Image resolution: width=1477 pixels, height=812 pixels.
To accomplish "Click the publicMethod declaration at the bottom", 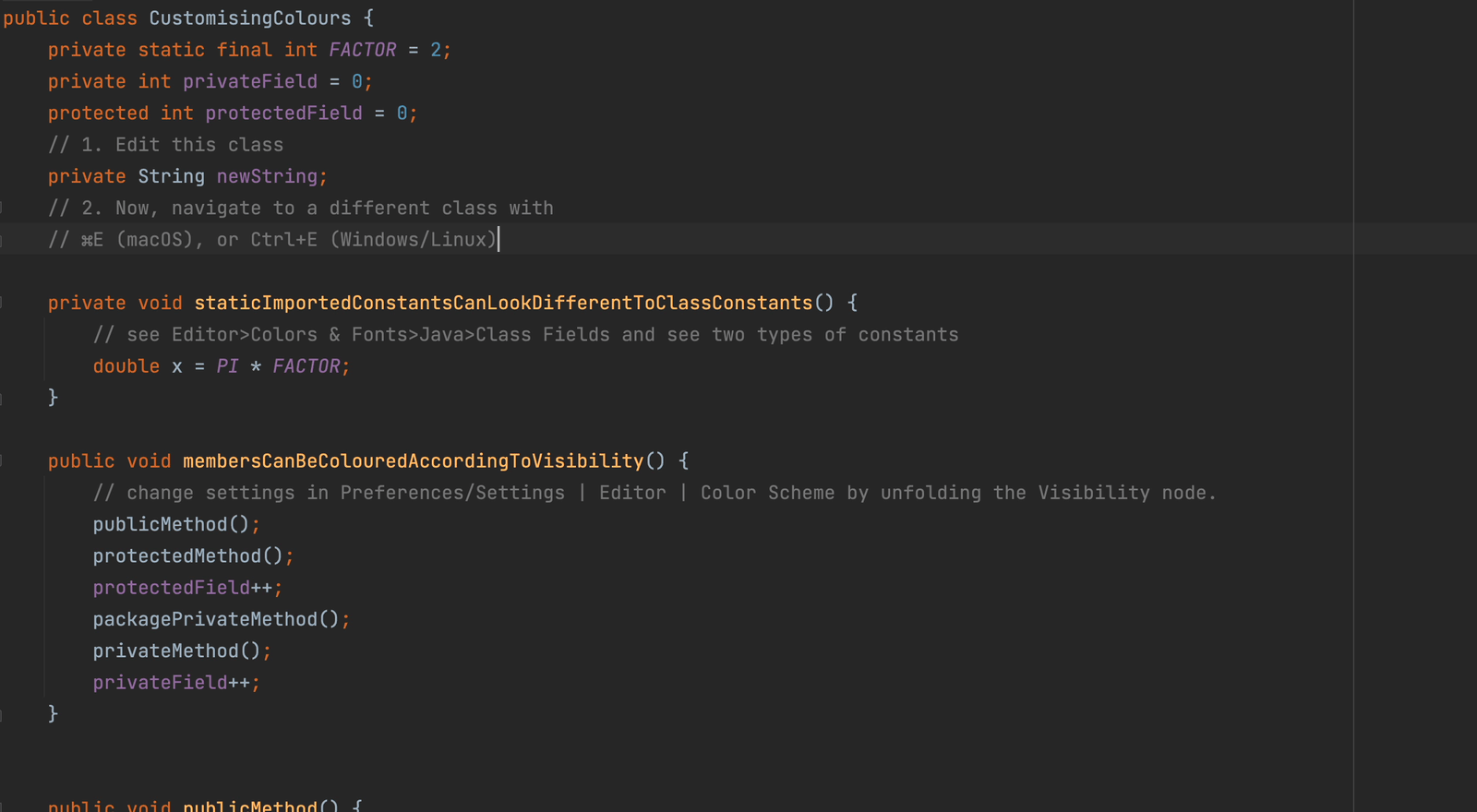I will click(x=249, y=806).
